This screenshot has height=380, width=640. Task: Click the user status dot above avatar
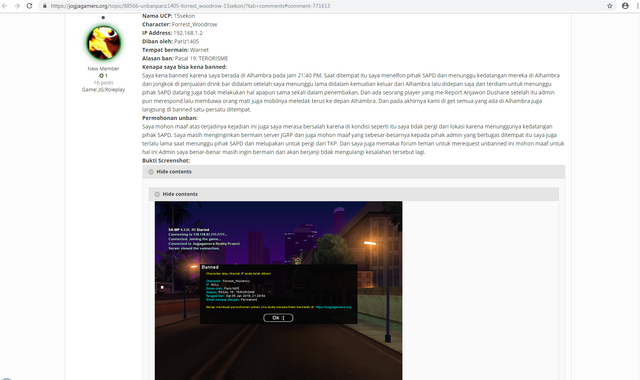click(x=103, y=18)
